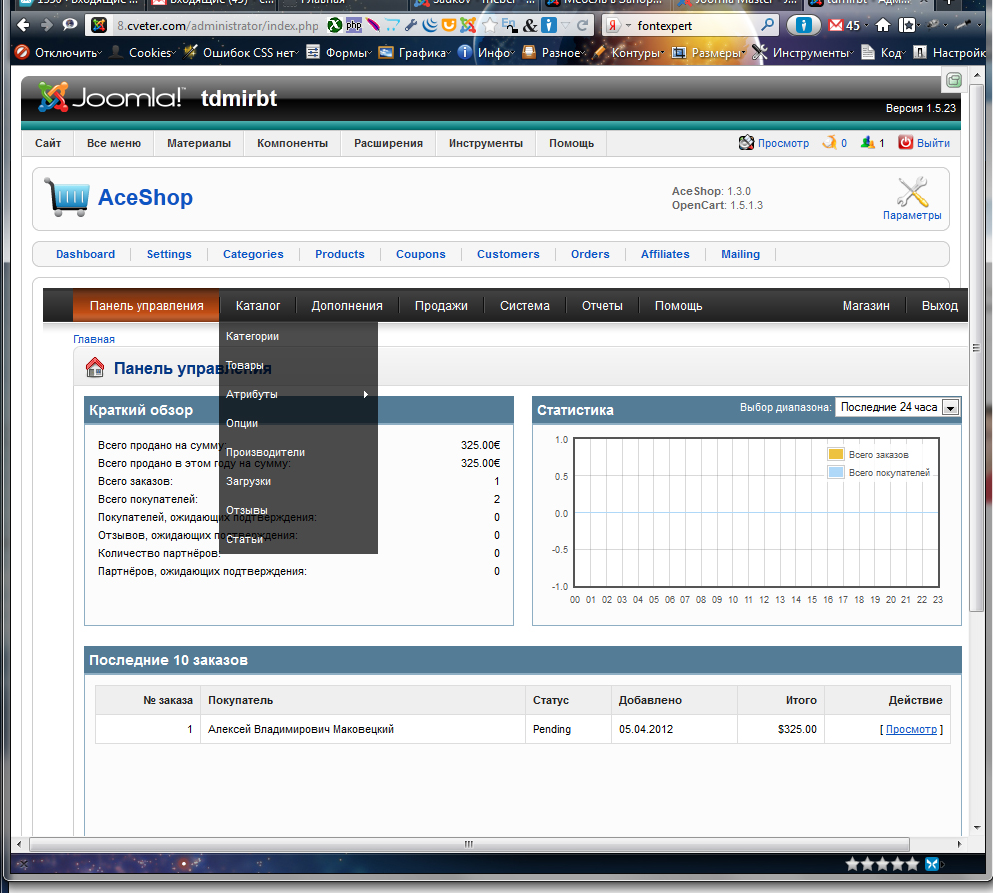Viewport: 993px width, 893px height.
Task: Click the browser forward arrow
Action: (46, 25)
